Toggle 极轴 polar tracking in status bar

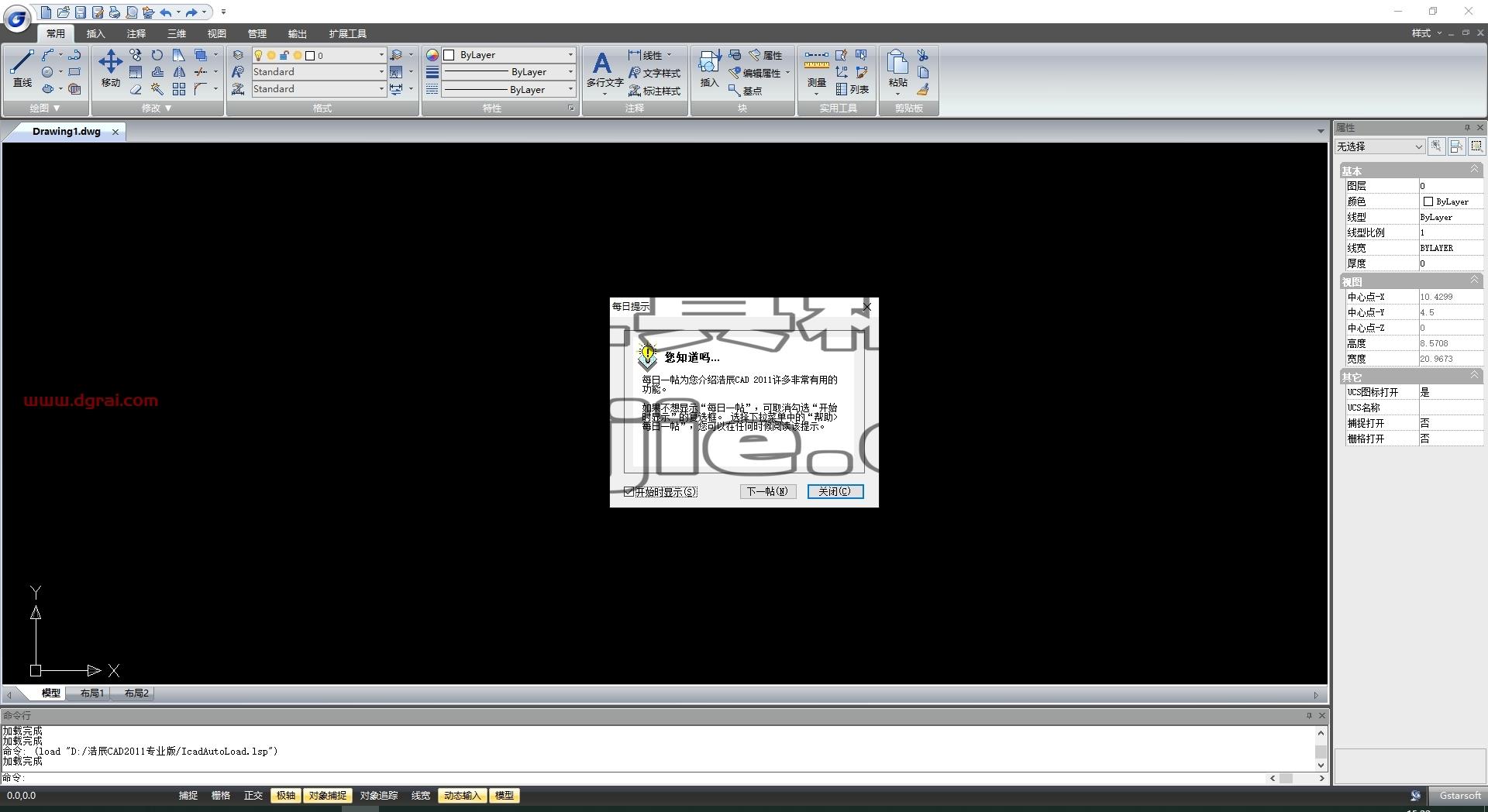point(286,796)
